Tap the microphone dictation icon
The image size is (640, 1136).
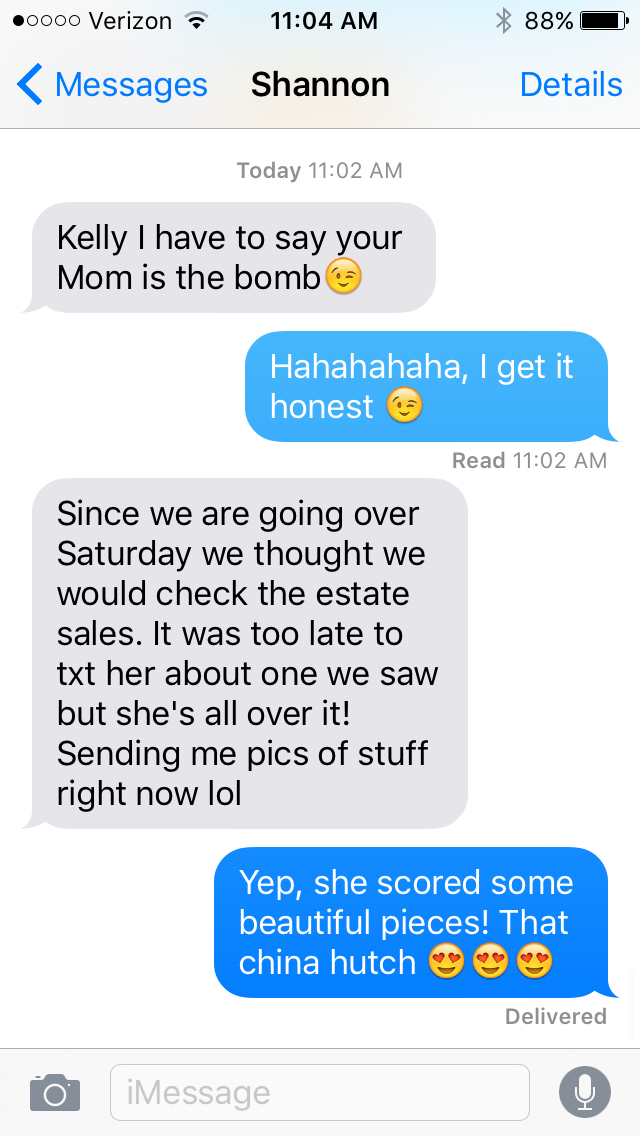pos(585,1092)
